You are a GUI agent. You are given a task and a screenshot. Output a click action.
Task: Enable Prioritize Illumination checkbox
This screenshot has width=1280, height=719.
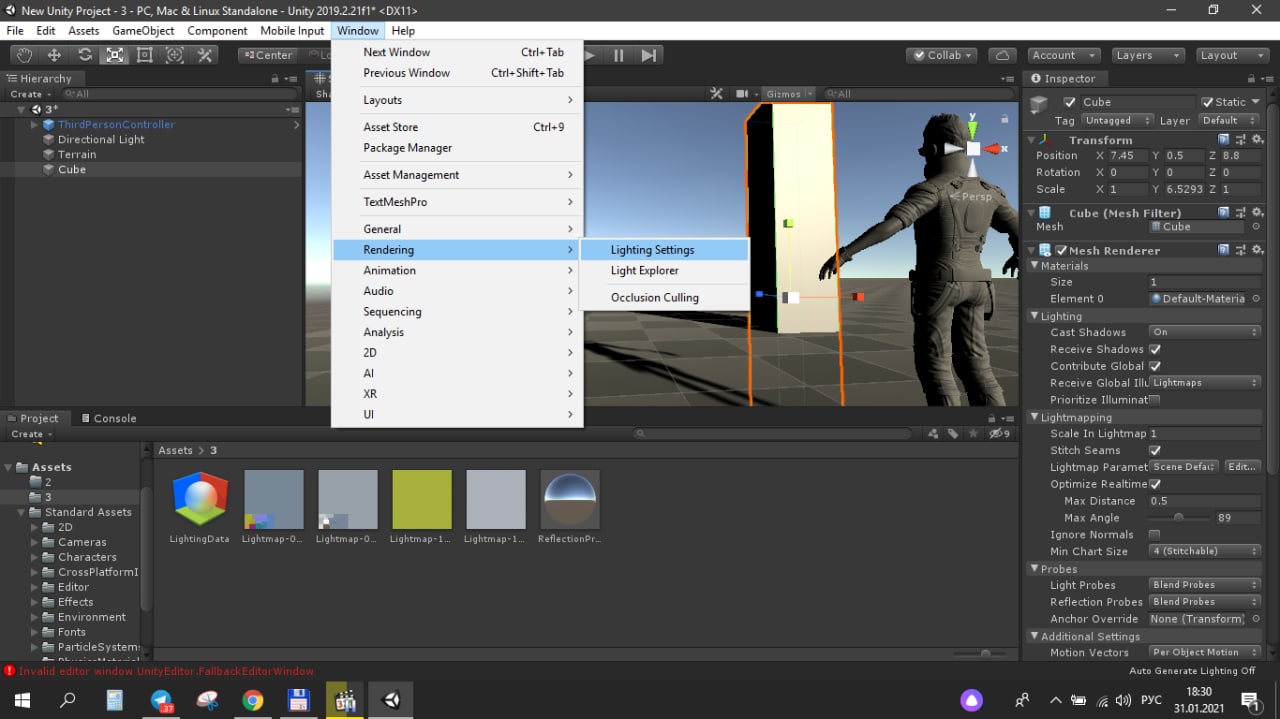pos(1155,400)
